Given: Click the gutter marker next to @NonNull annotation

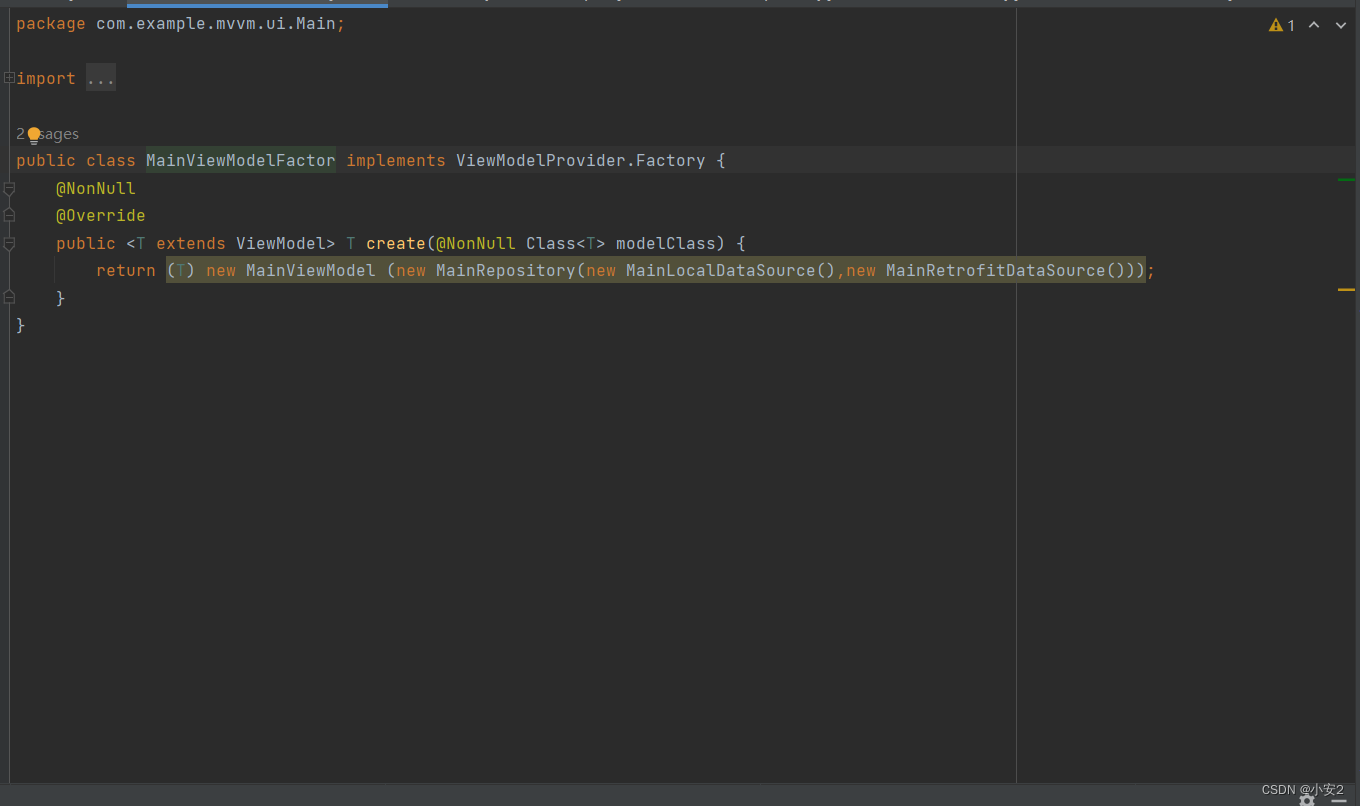Looking at the screenshot, I should (x=8, y=188).
